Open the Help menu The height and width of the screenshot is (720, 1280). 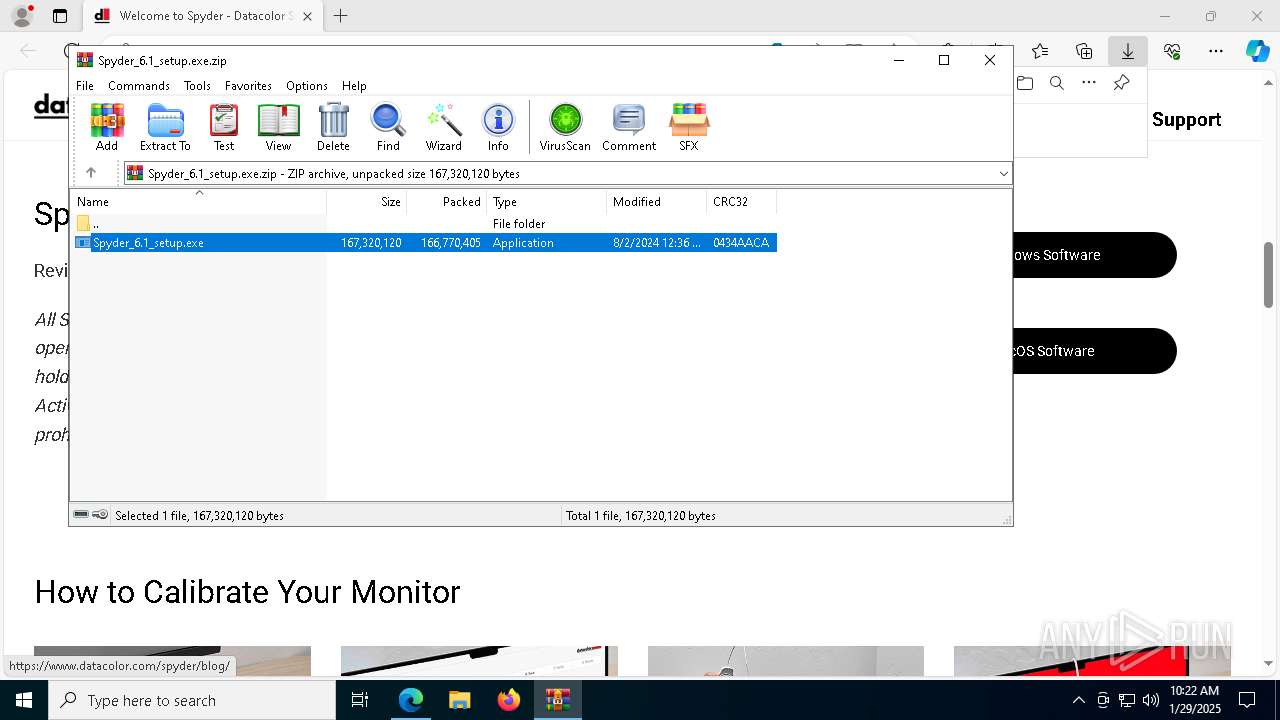[x=354, y=86]
